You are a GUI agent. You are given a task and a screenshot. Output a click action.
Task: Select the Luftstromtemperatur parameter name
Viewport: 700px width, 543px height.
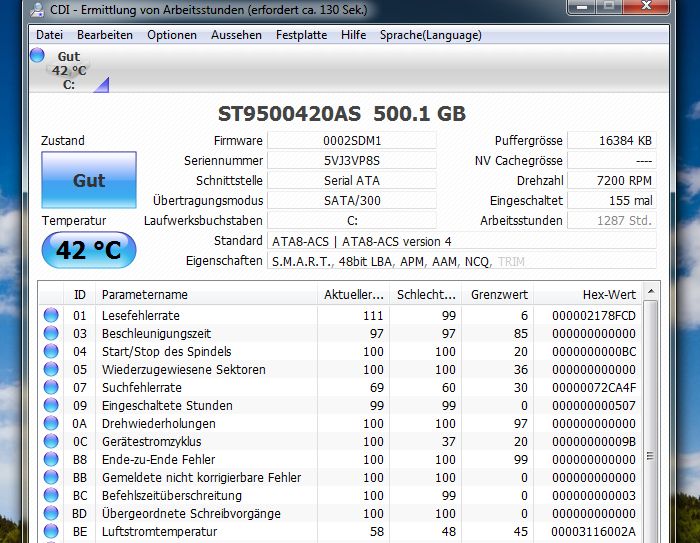click(x=159, y=531)
